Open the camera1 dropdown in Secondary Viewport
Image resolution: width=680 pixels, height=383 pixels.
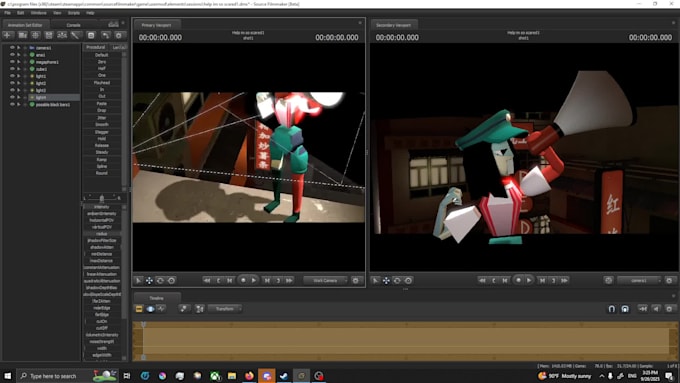click(639, 281)
